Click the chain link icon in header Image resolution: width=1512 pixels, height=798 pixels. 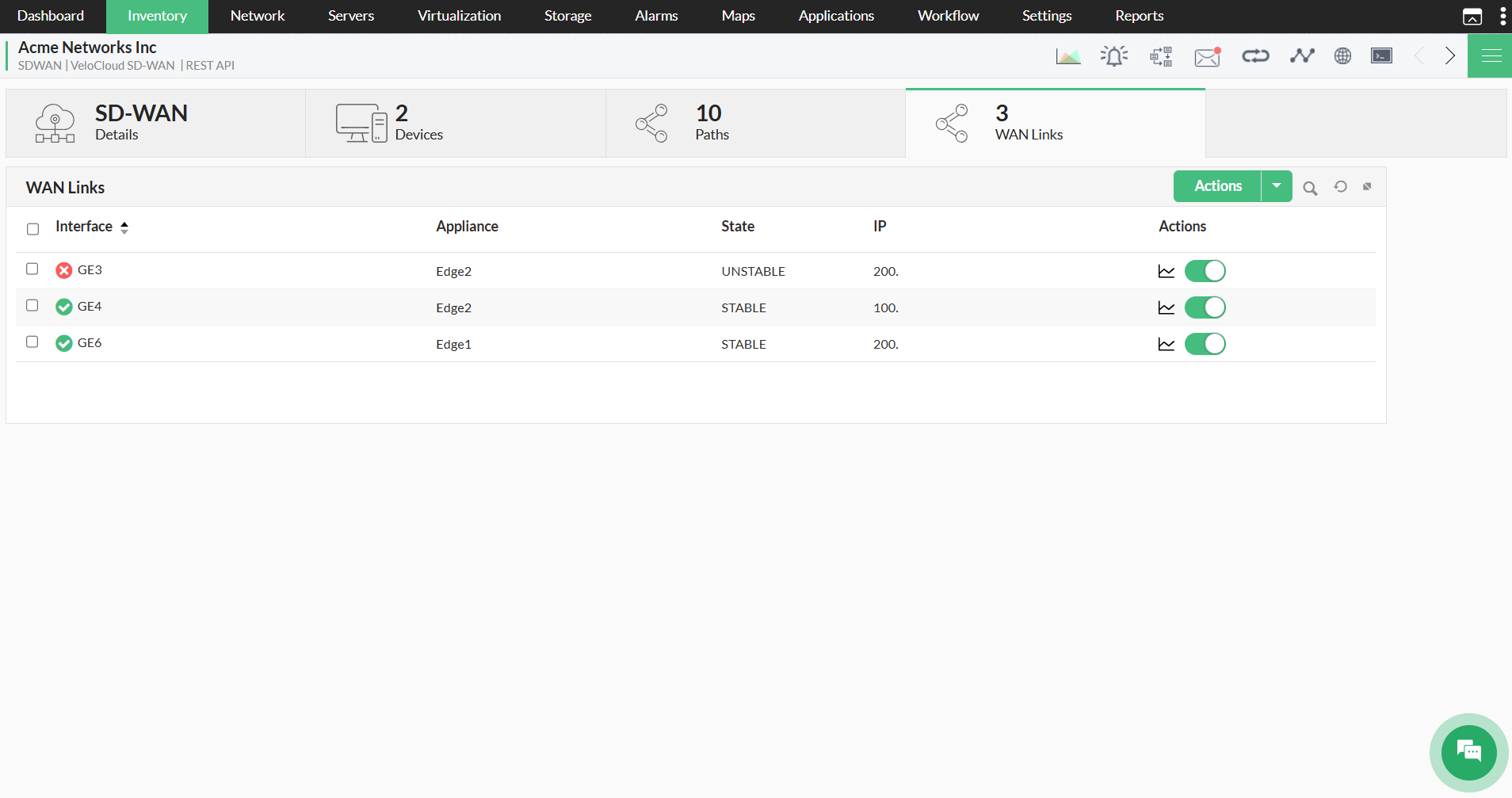point(1255,55)
